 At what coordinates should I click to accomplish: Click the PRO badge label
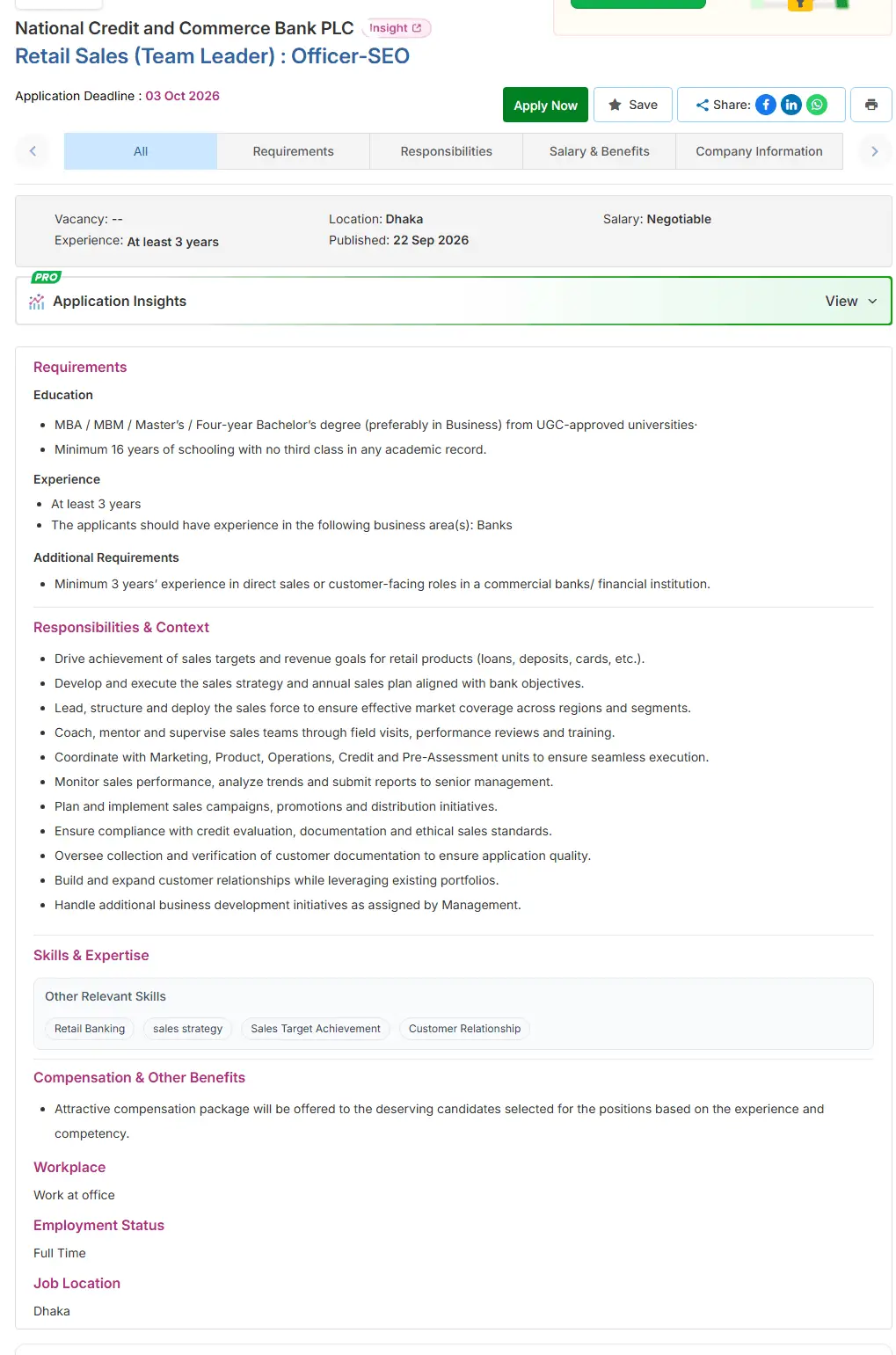(x=46, y=277)
